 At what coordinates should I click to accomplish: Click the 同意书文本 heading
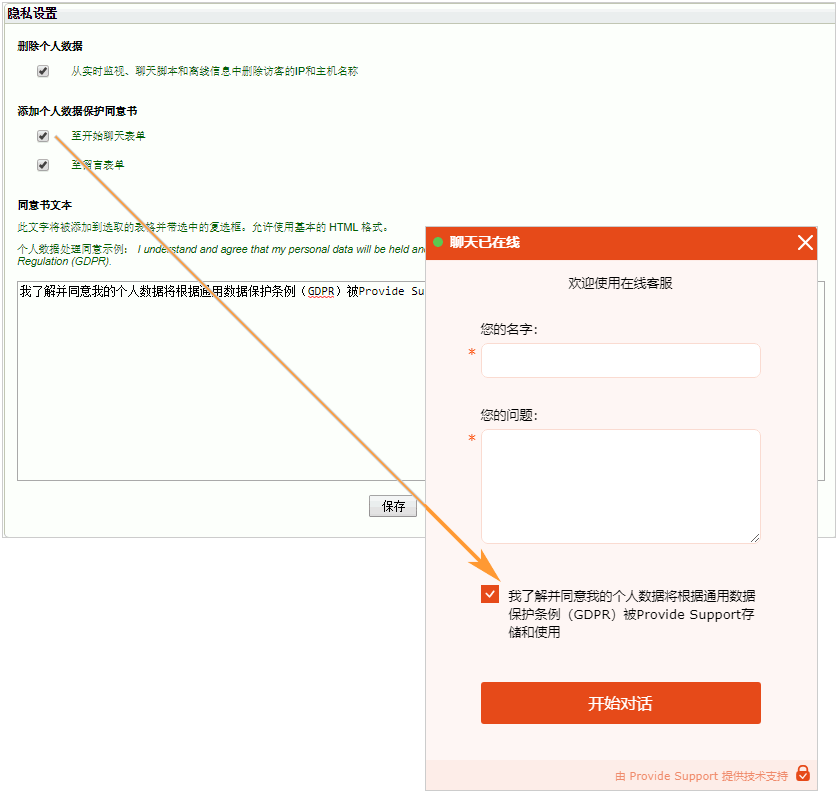point(44,205)
